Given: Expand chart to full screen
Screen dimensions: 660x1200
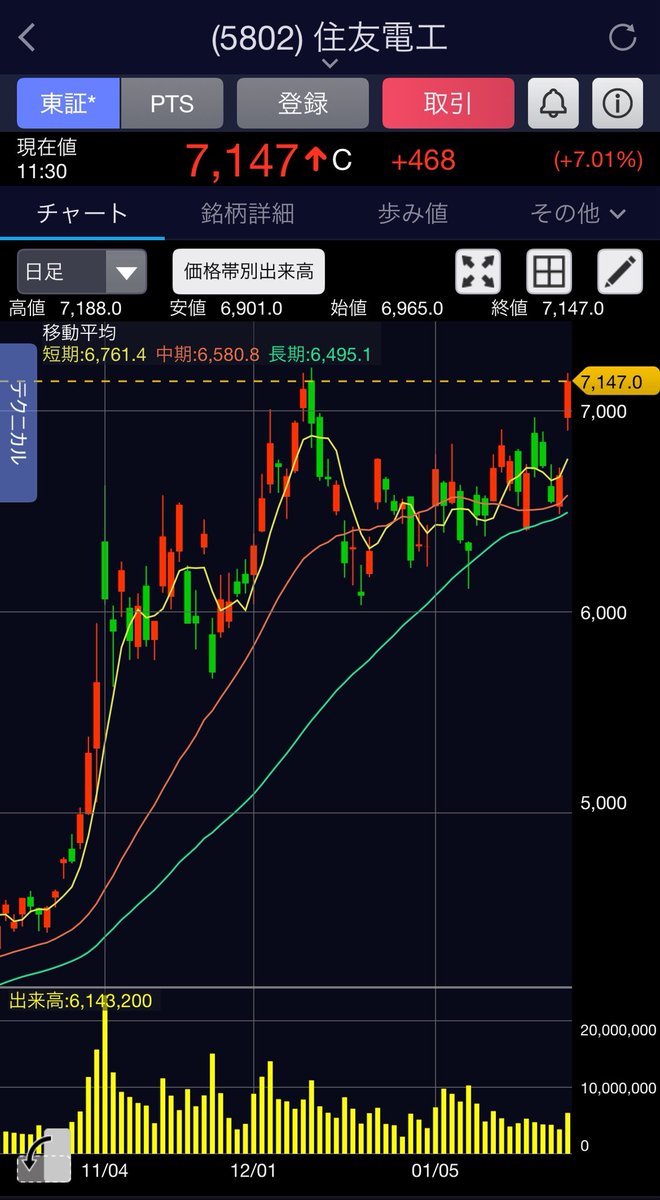Looking at the screenshot, I should 478,271.
